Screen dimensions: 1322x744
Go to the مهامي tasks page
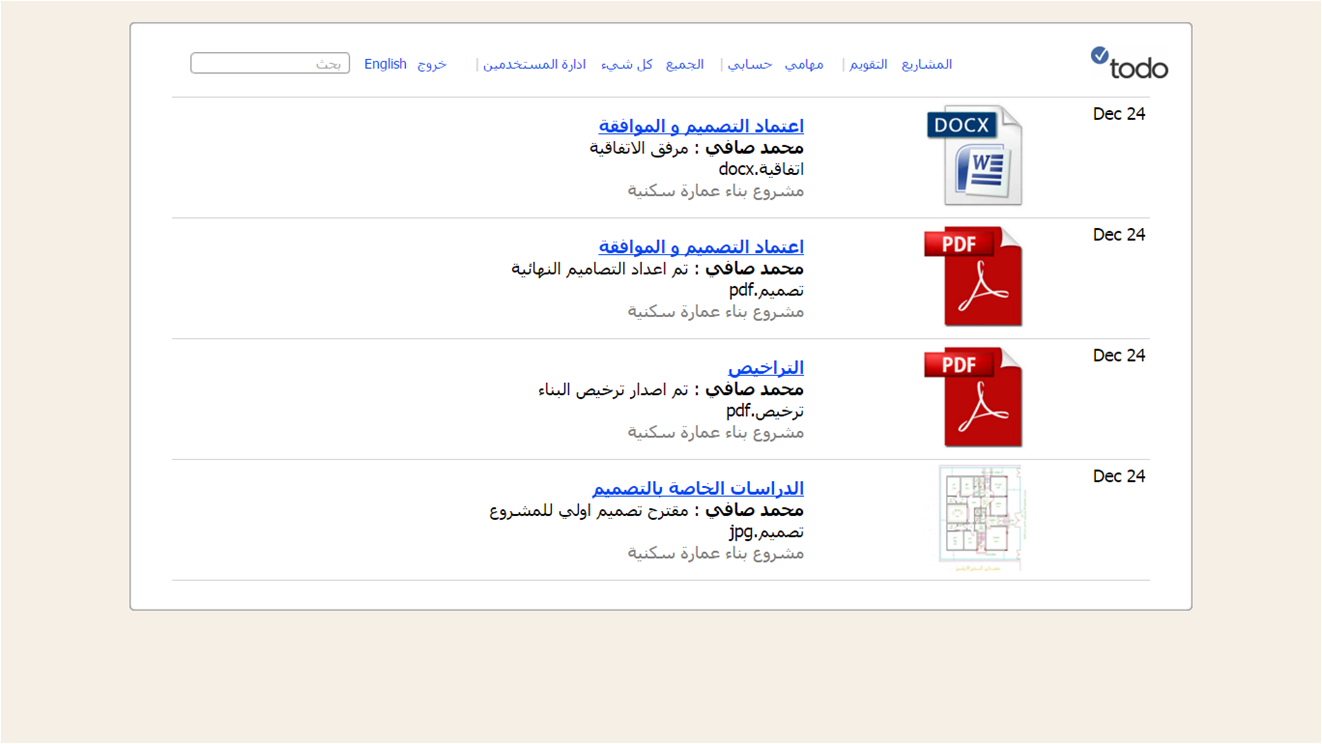[804, 64]
